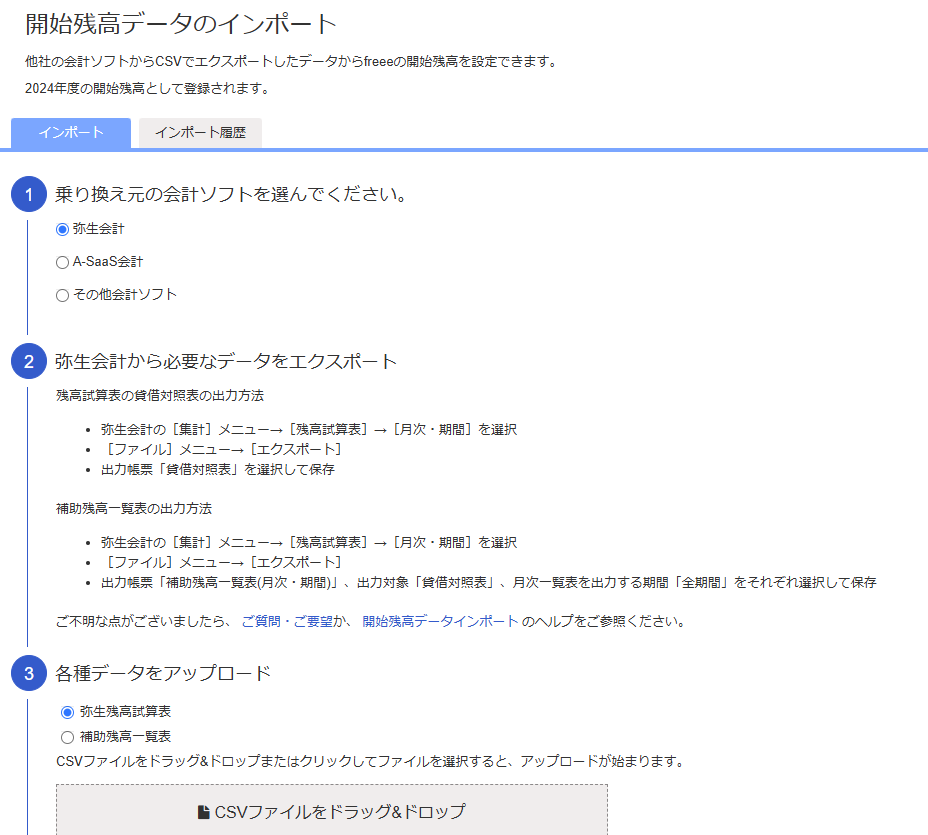Select 弥生残高試算表 upload type
This screenshot has height=835, width=928.
(x=67, y=712)
